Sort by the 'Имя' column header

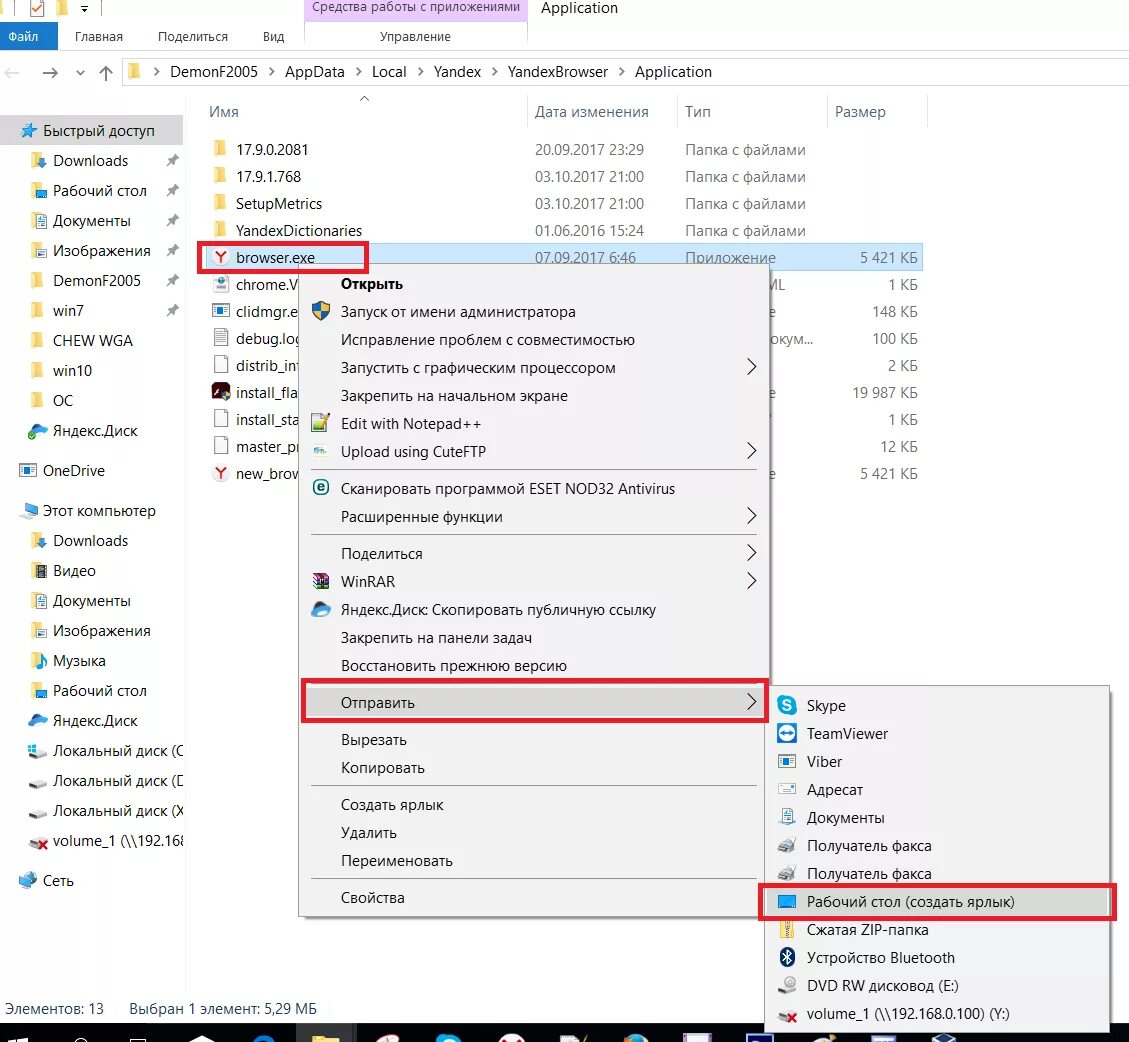223,112
